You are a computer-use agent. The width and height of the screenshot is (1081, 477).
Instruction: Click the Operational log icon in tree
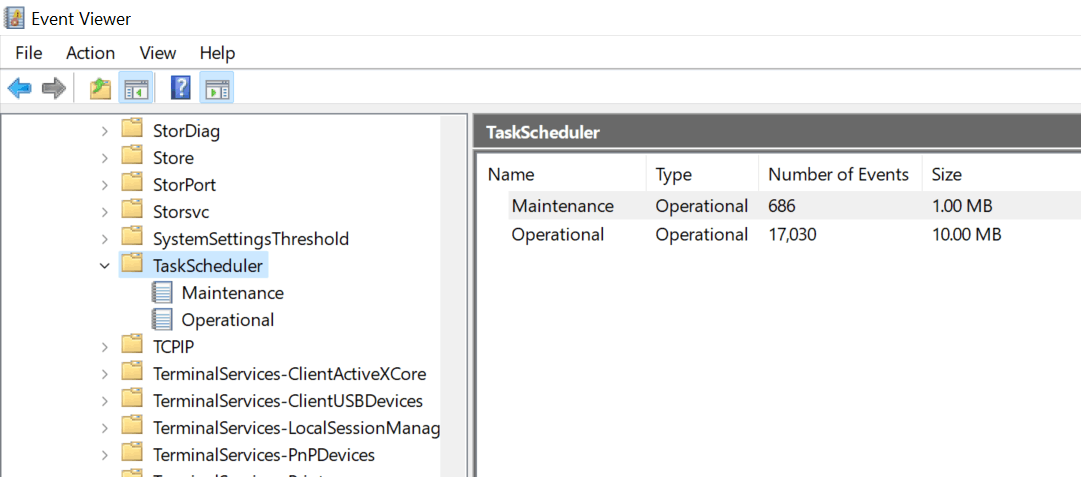click(x=161, y=319)
